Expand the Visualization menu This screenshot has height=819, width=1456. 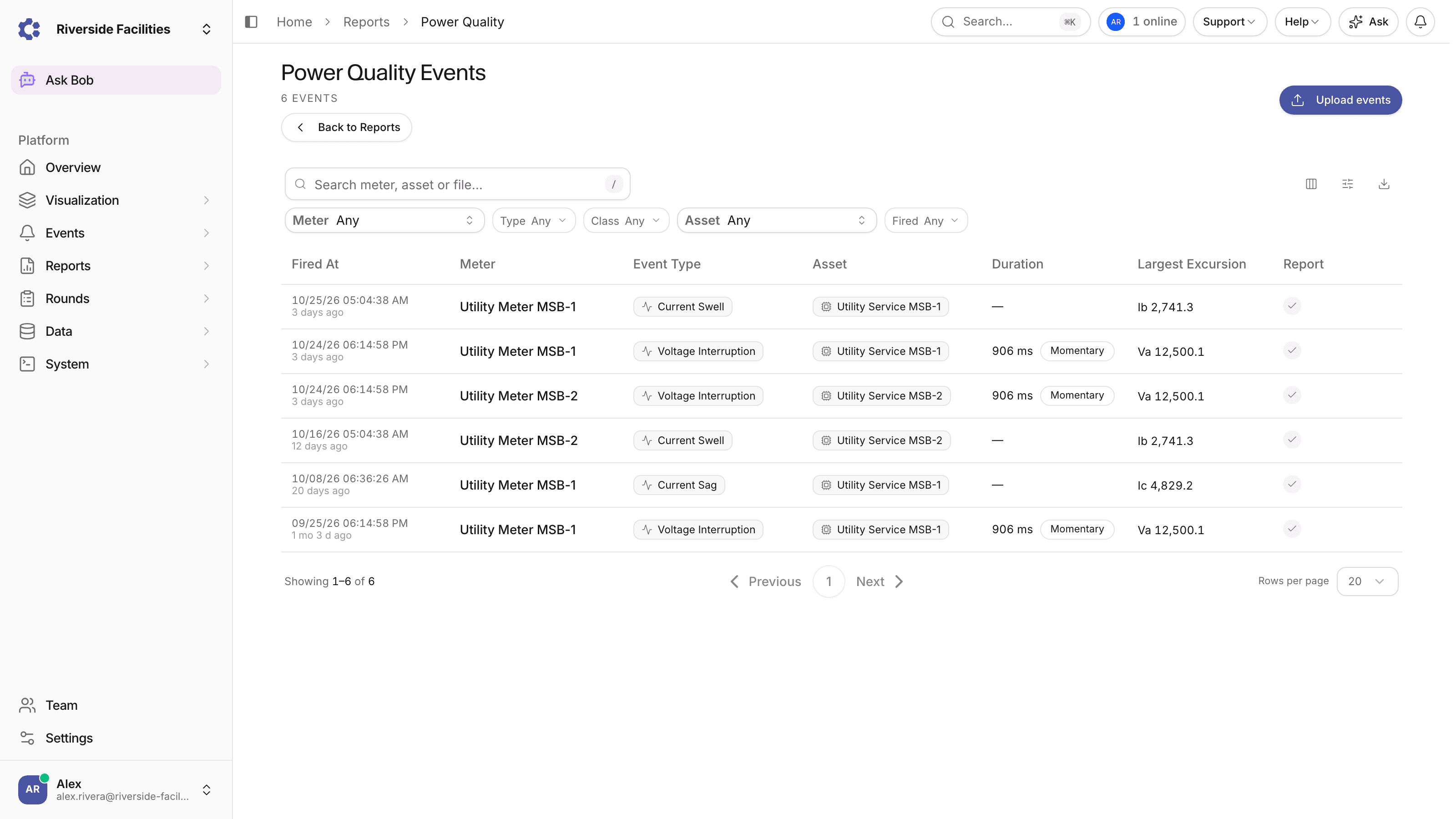[x=116, y=200]
